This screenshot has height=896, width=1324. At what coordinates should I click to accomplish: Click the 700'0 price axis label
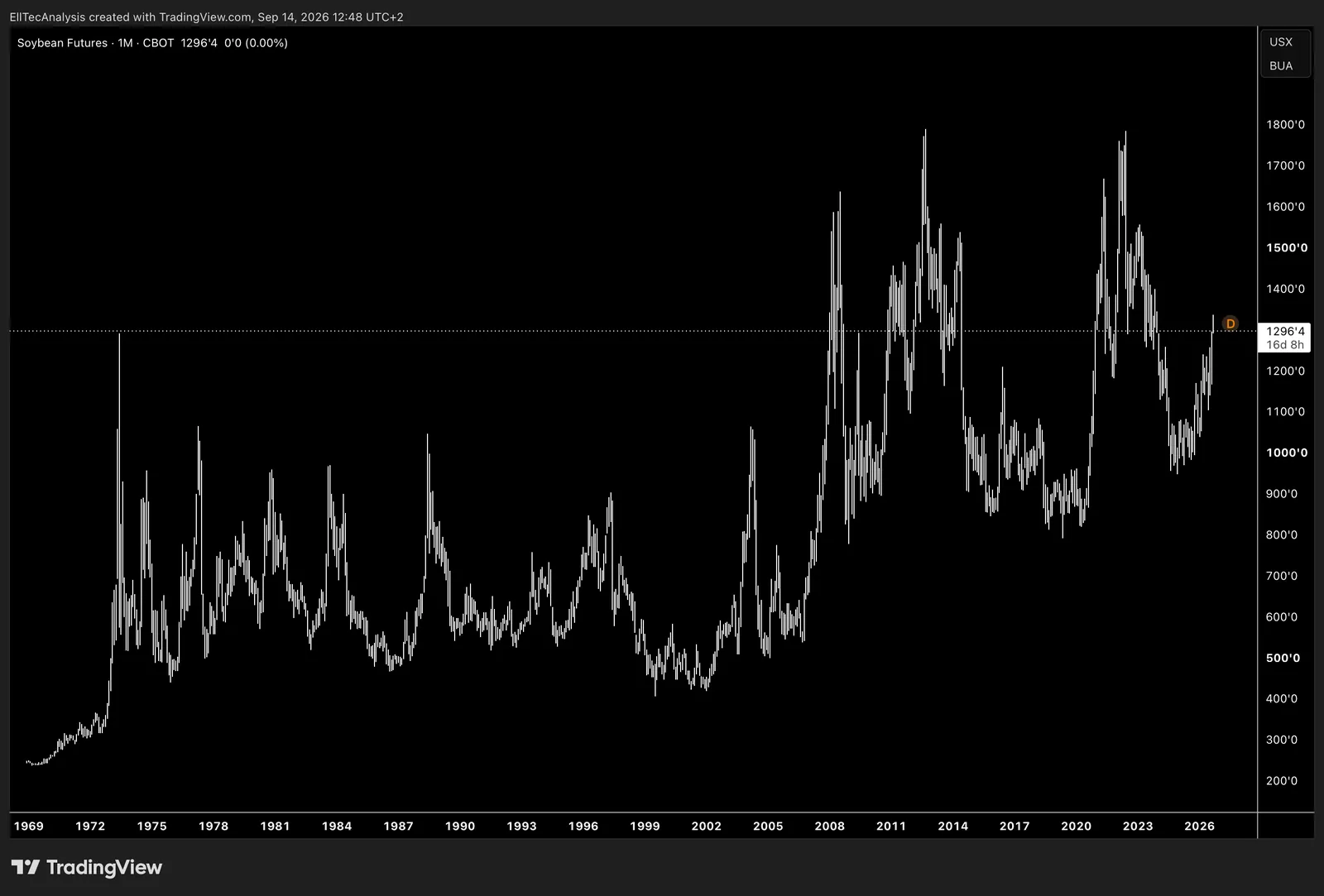(1282, 576)
